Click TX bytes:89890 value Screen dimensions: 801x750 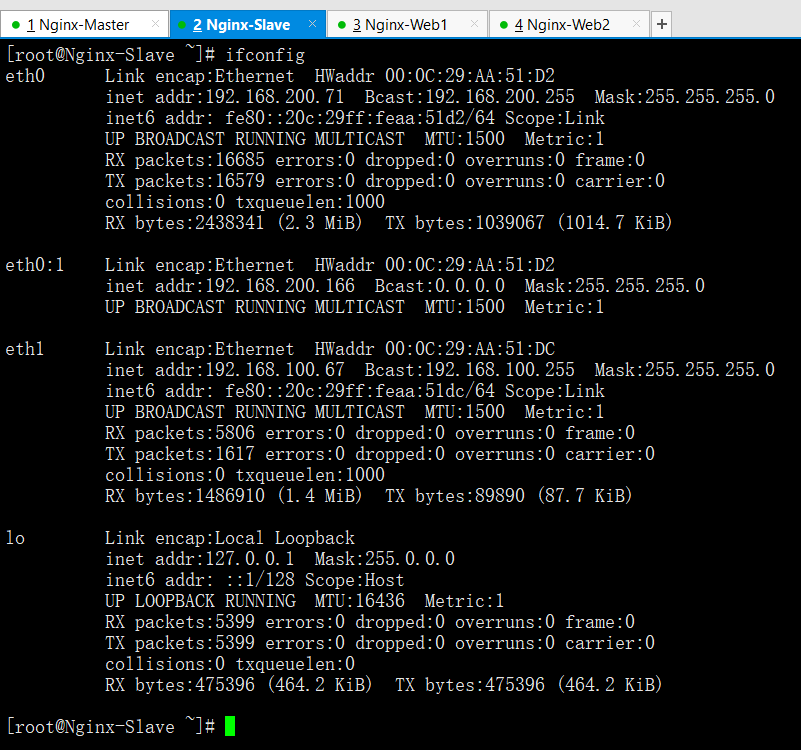click(x=455, y=496)
